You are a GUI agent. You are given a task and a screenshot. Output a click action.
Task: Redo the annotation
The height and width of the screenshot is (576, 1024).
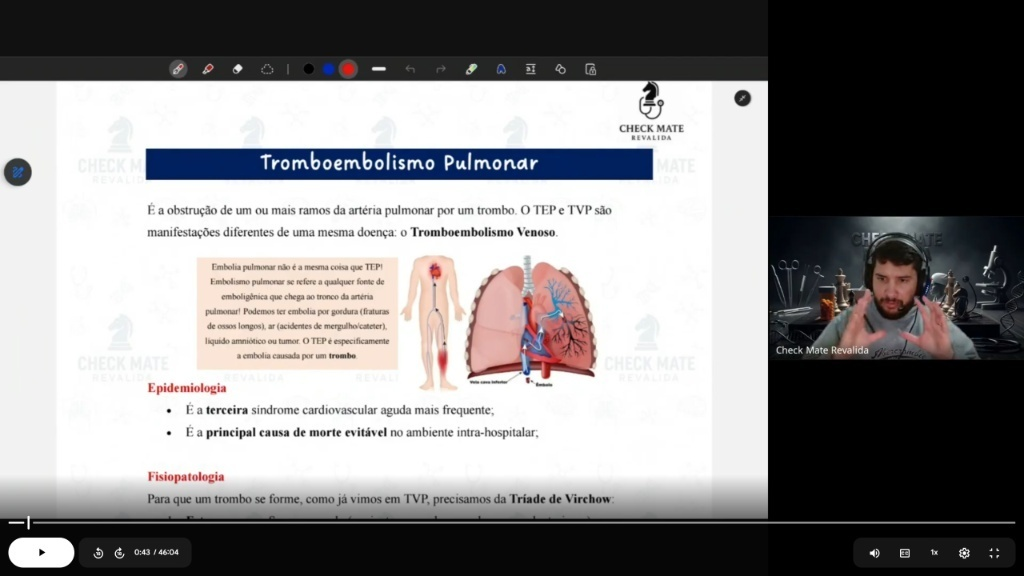[441, 69]
